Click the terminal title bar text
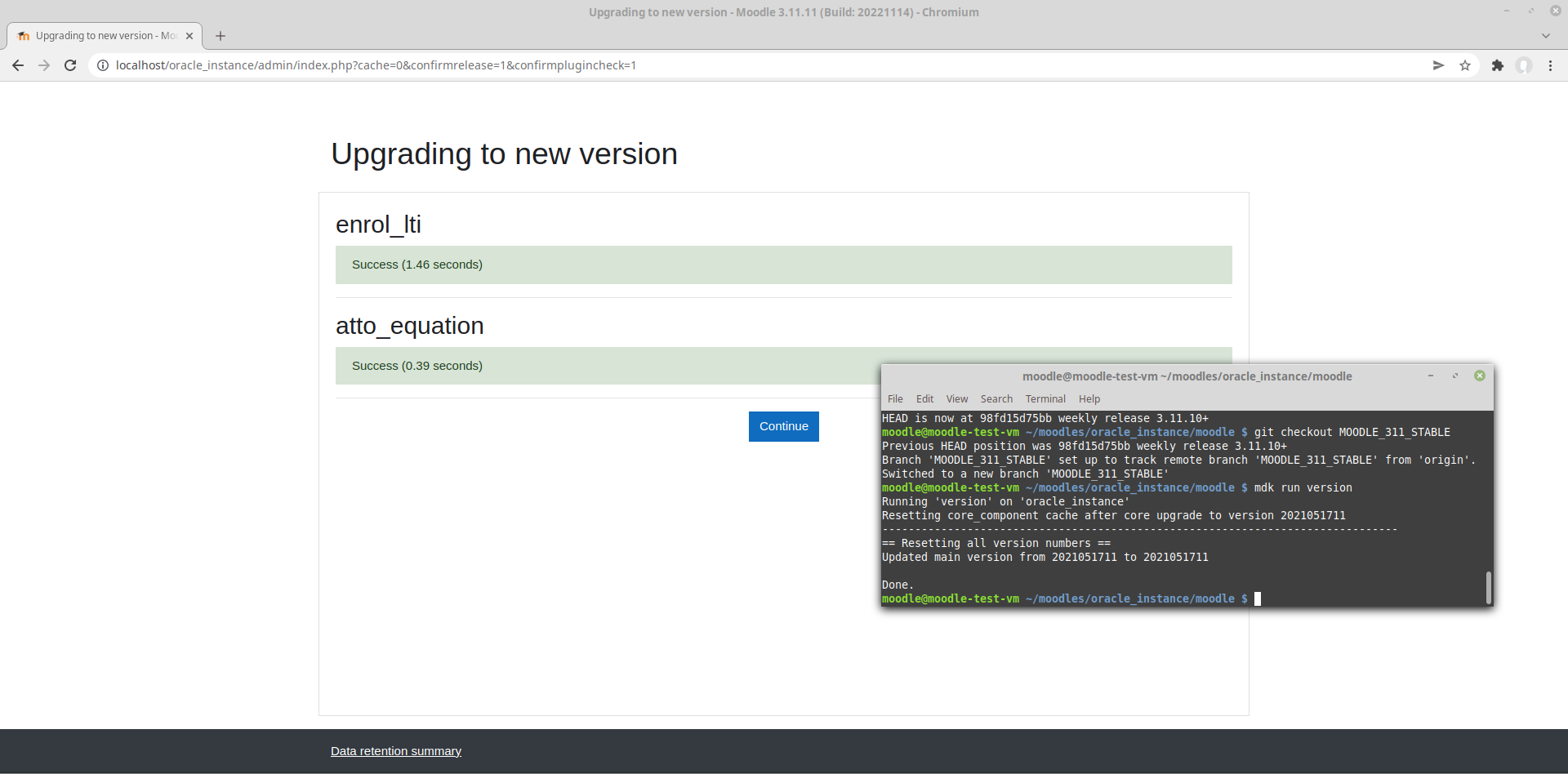The height and width of the screenshot is (774, 1568). [1187, 376]
